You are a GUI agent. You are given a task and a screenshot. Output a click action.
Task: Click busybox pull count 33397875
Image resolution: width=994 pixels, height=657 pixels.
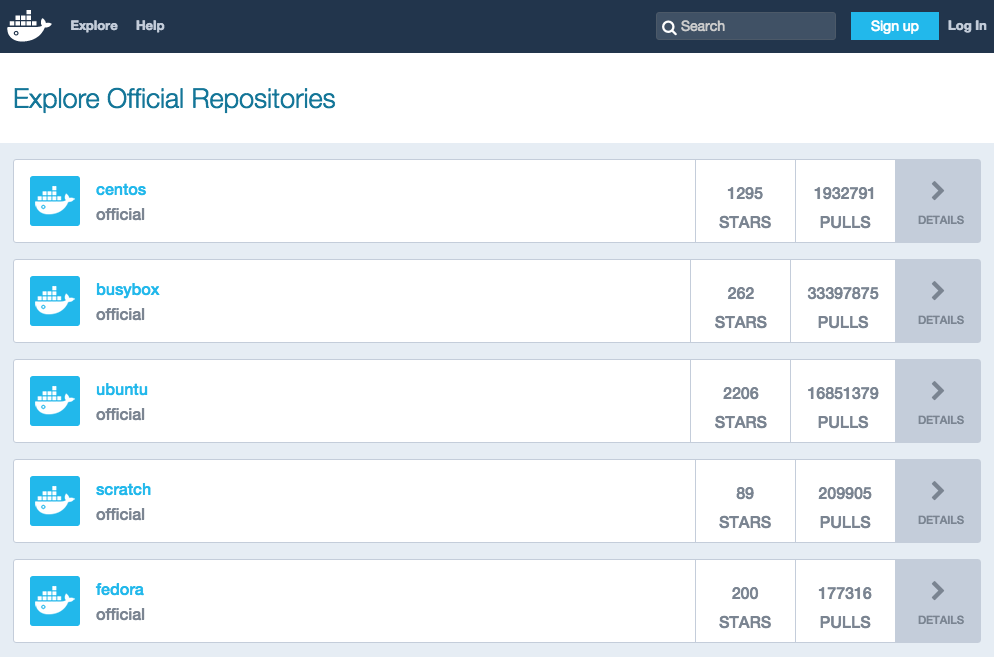point(843,294)
